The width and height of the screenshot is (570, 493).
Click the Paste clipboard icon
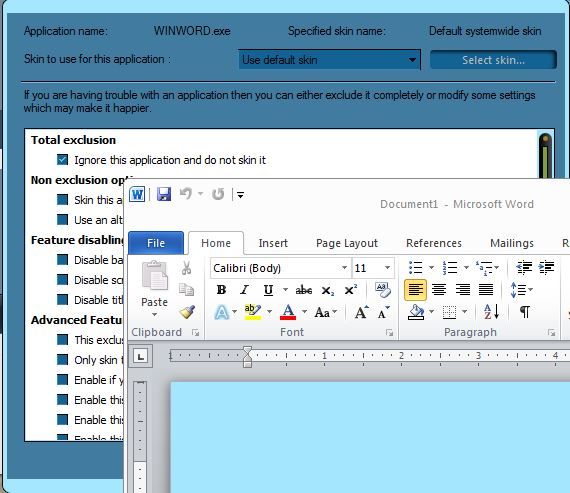tap(154, 276)
